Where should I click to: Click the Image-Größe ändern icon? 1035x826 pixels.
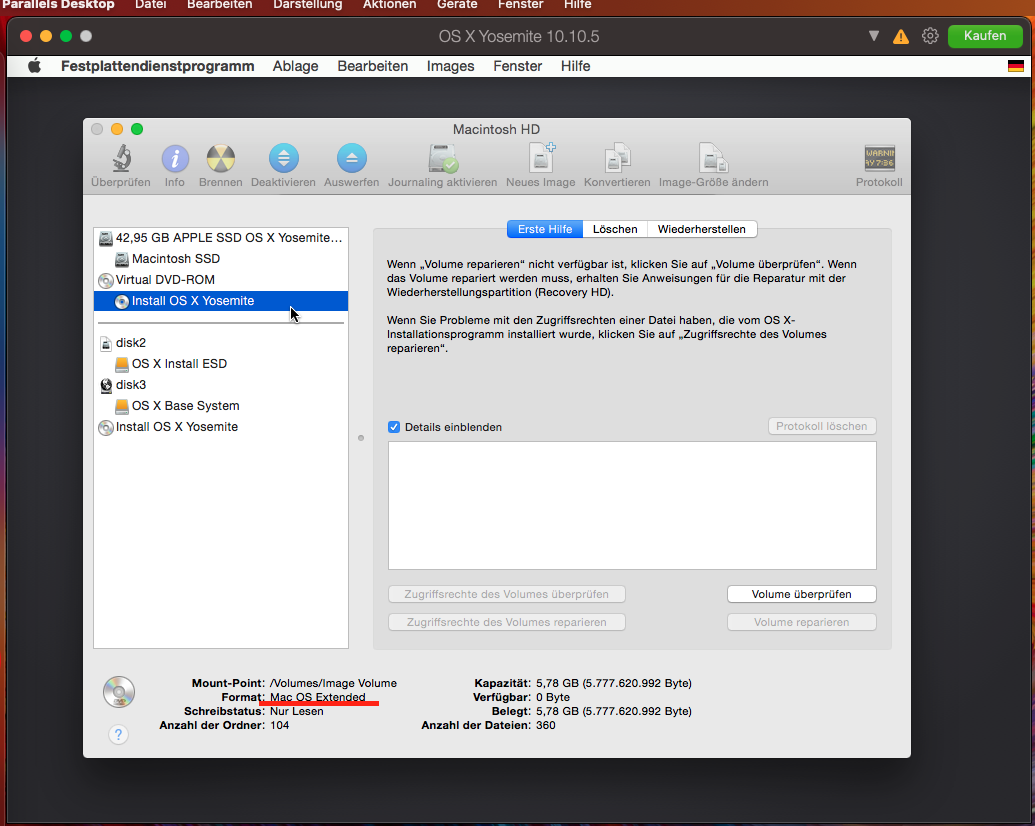[713, 159]
